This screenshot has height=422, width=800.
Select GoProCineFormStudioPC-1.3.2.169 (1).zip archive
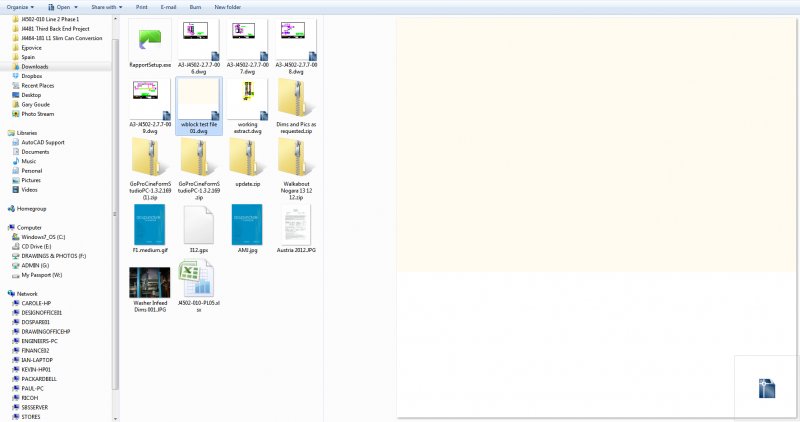150,169
